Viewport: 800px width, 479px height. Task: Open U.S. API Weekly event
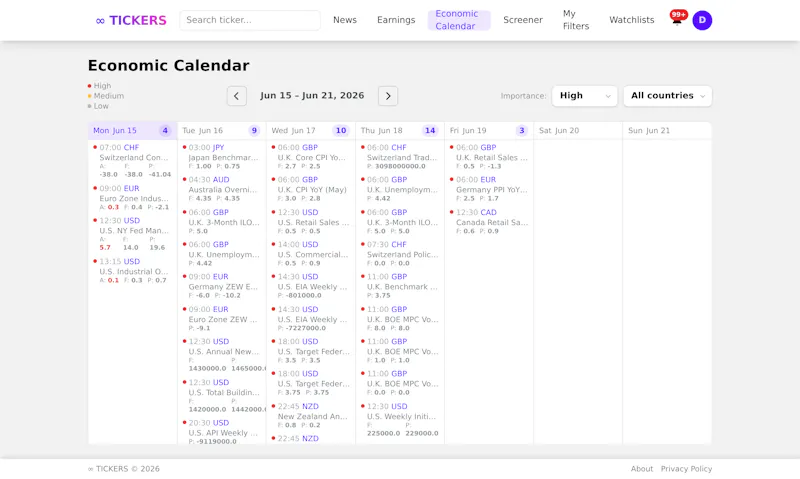[x=221, y=433]
